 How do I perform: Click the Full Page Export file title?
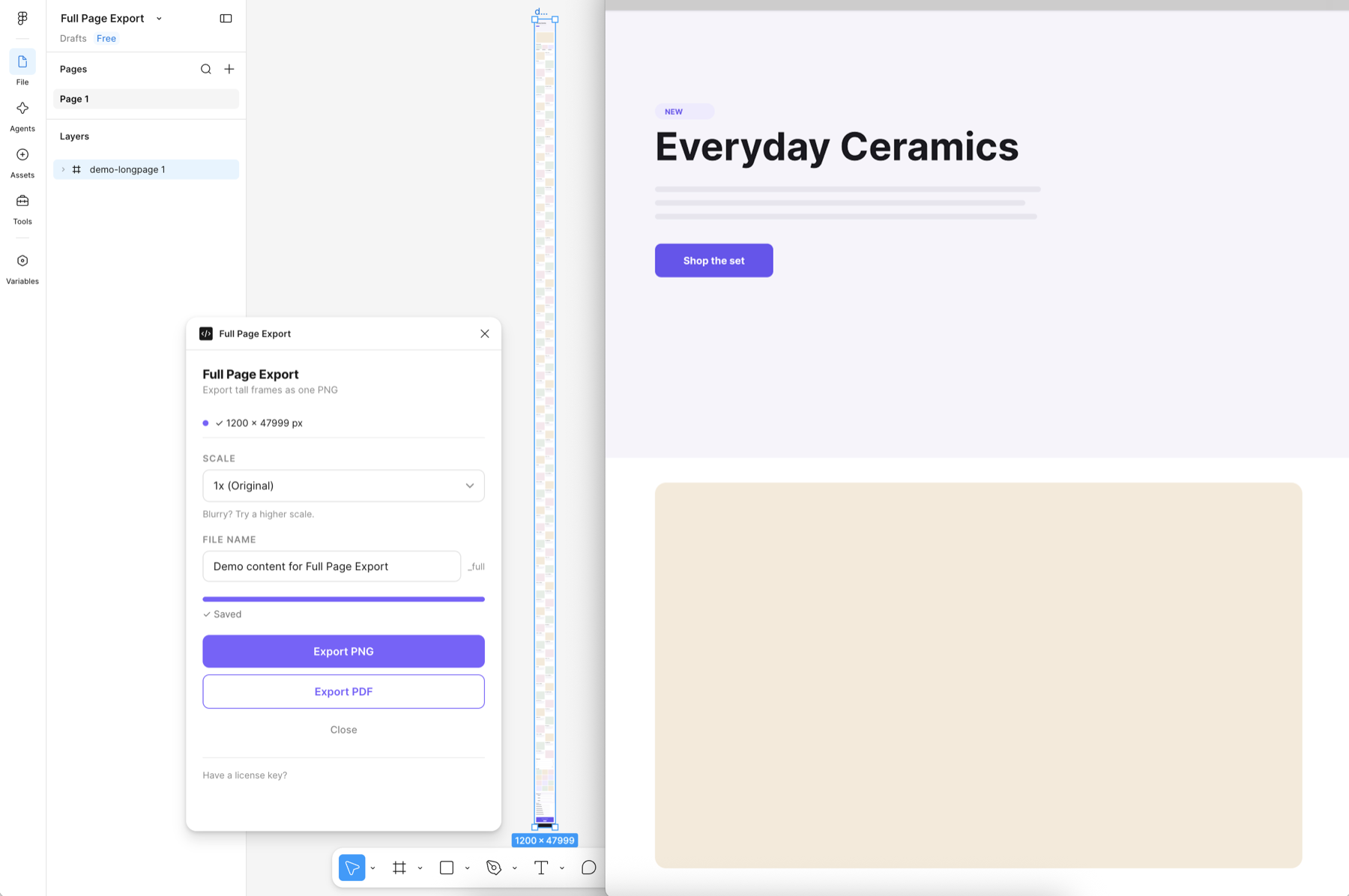point(102,18)
